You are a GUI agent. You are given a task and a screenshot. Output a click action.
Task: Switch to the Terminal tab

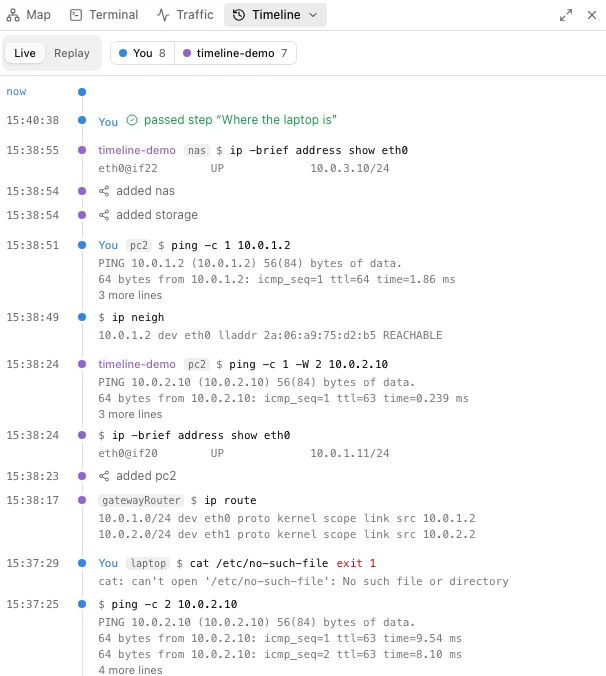click(x=104, y=15)
